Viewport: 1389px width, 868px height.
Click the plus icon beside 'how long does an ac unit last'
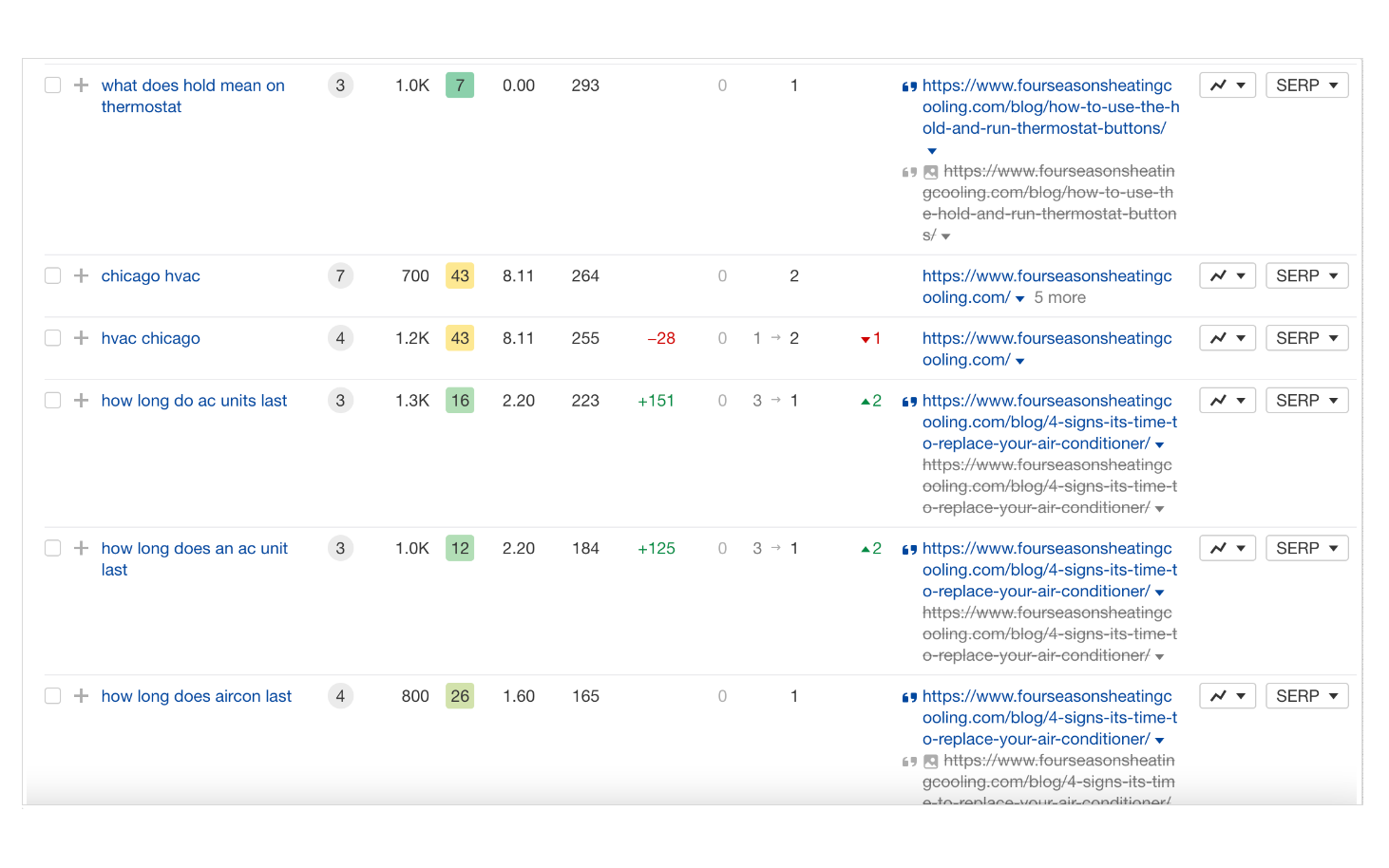point(81,548)
